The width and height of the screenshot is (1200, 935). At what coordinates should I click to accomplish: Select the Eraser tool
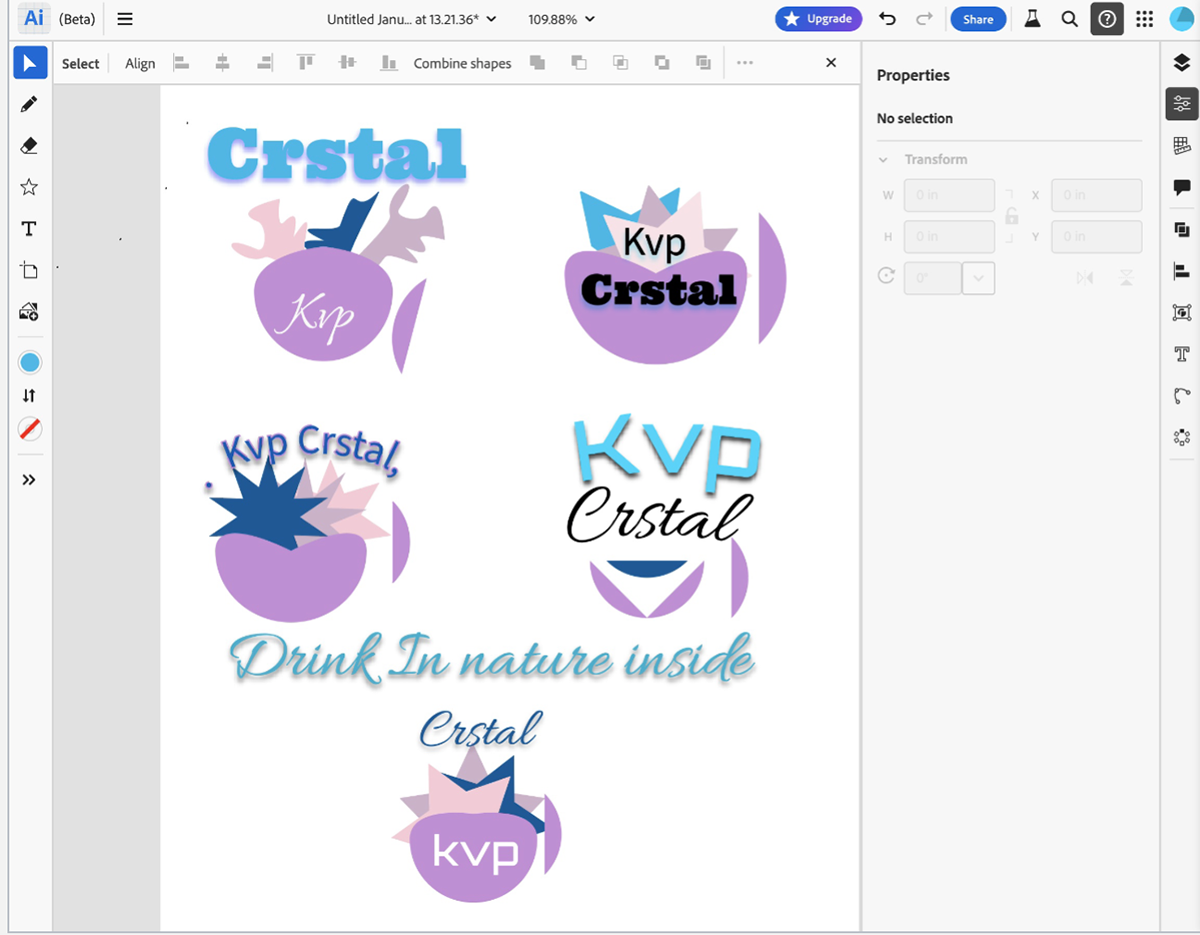coord(29,146)
